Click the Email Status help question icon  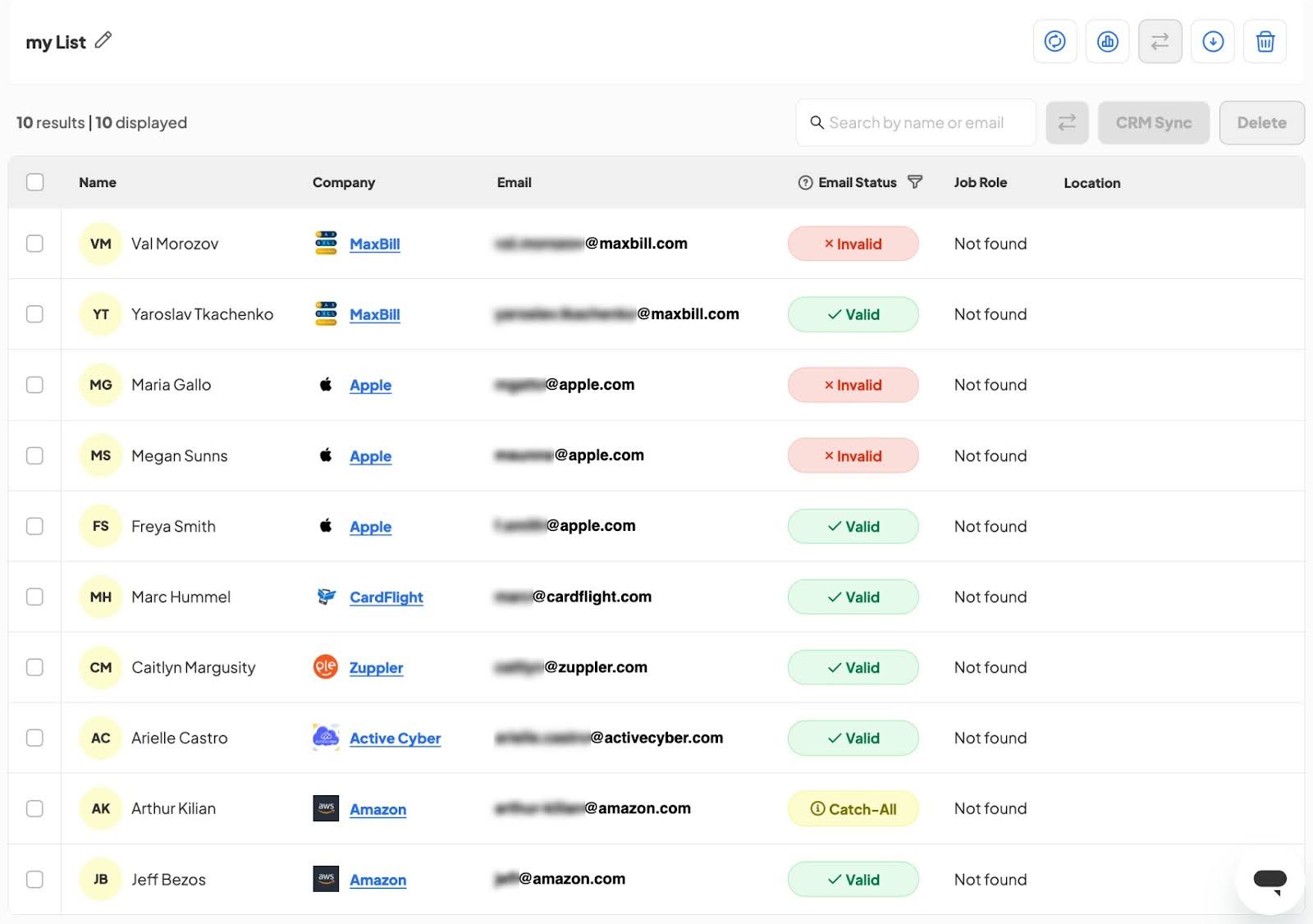click(x=805, y=182)
